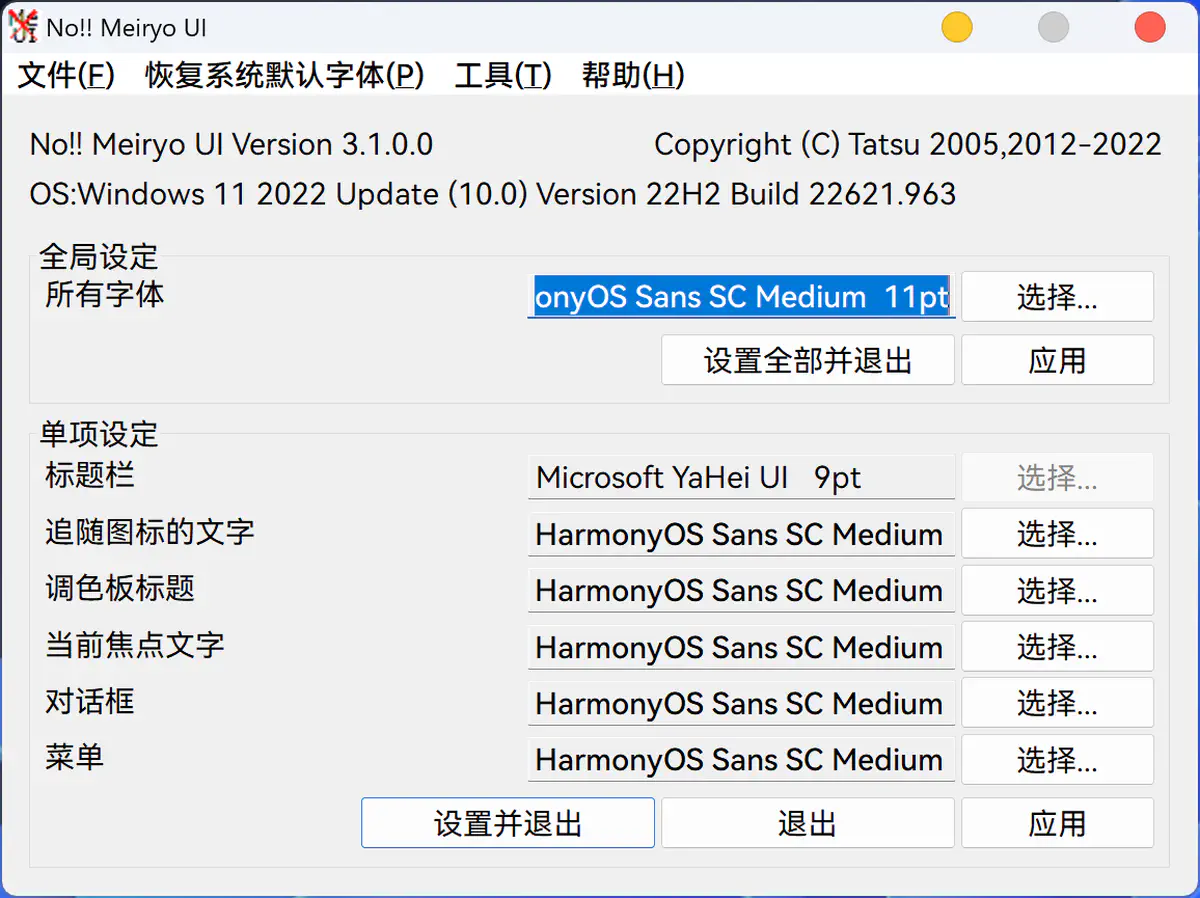
Task: Click the 标题栏 font field showing Microsoft YaHei UI
Action: [x=741, y=478]
